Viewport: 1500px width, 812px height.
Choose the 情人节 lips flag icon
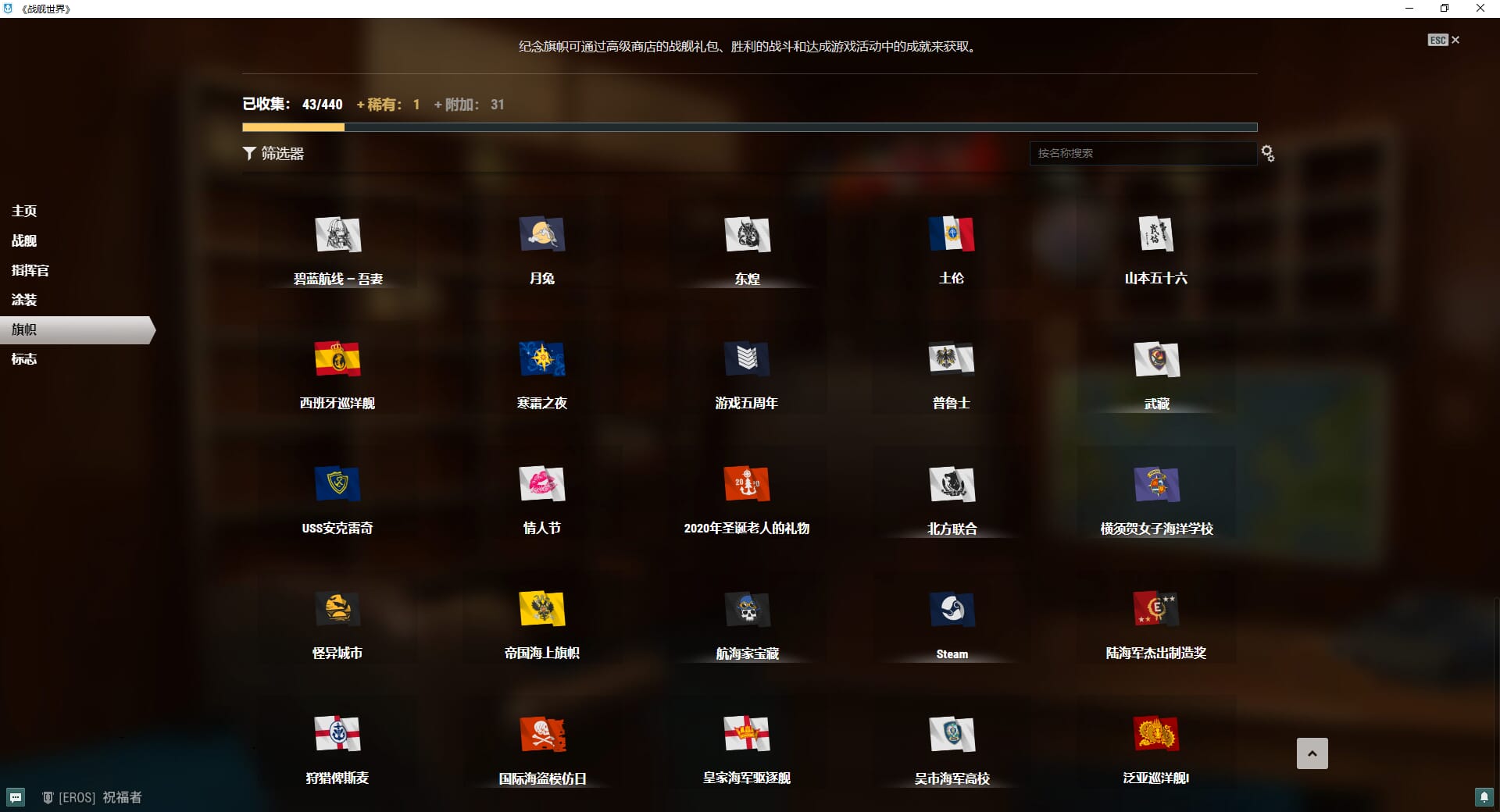tap(542, 484)
